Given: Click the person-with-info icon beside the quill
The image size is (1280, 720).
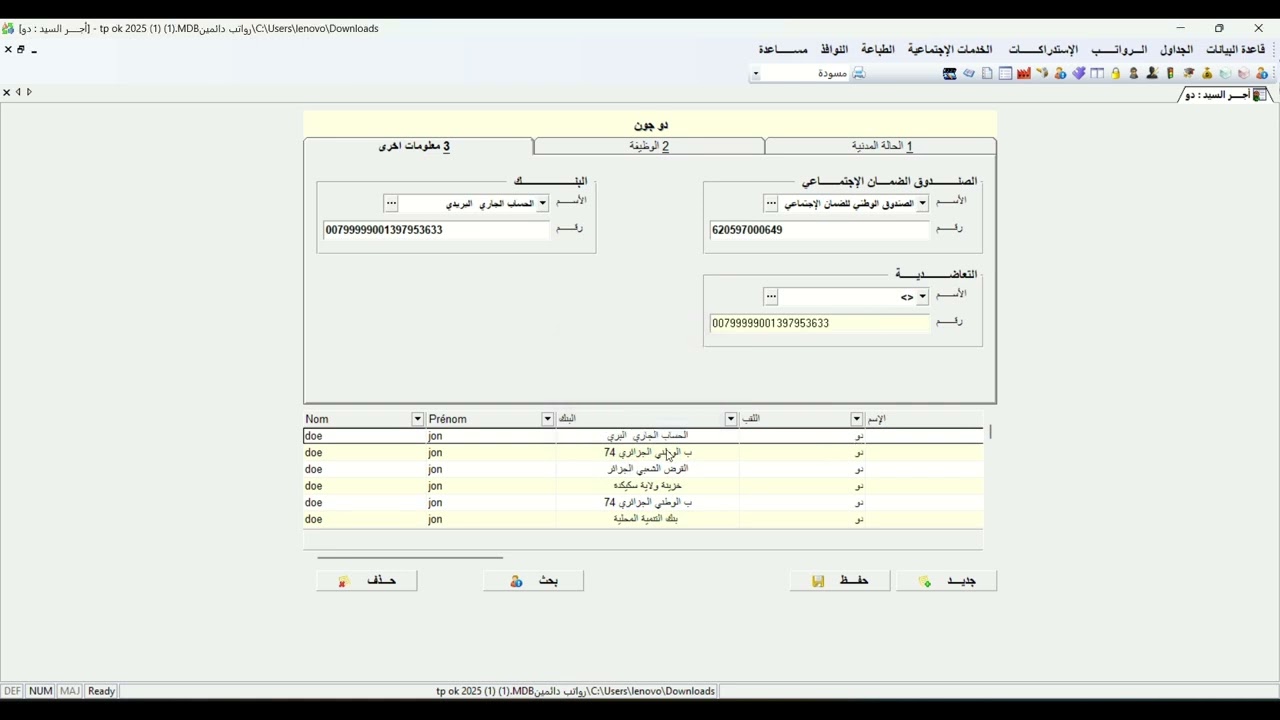Looking at the screenshot, I should point(1060,73).
